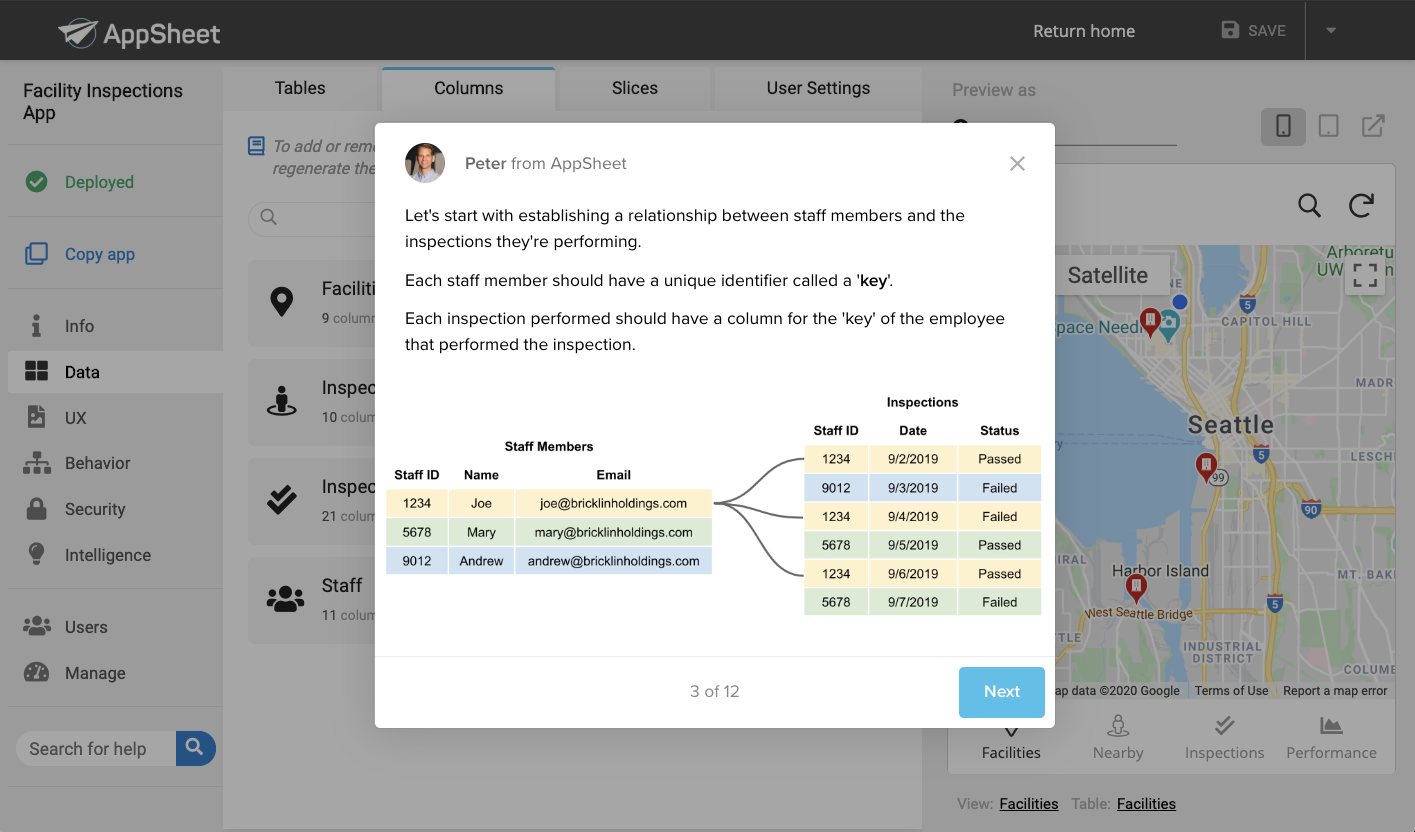The image size is (1415, 832).
Task: Select the phone preview mode icon
Action: [1283, 126]
